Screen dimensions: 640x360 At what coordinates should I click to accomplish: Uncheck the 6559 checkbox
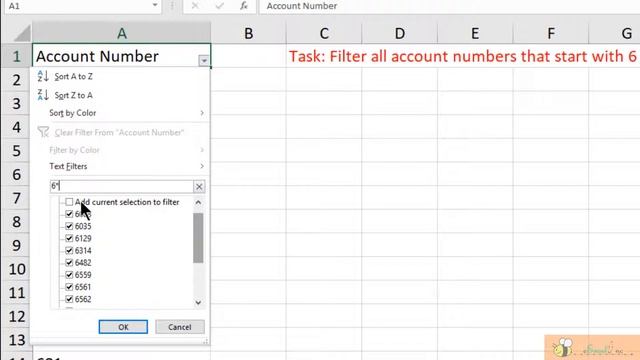tap(69, 275)
